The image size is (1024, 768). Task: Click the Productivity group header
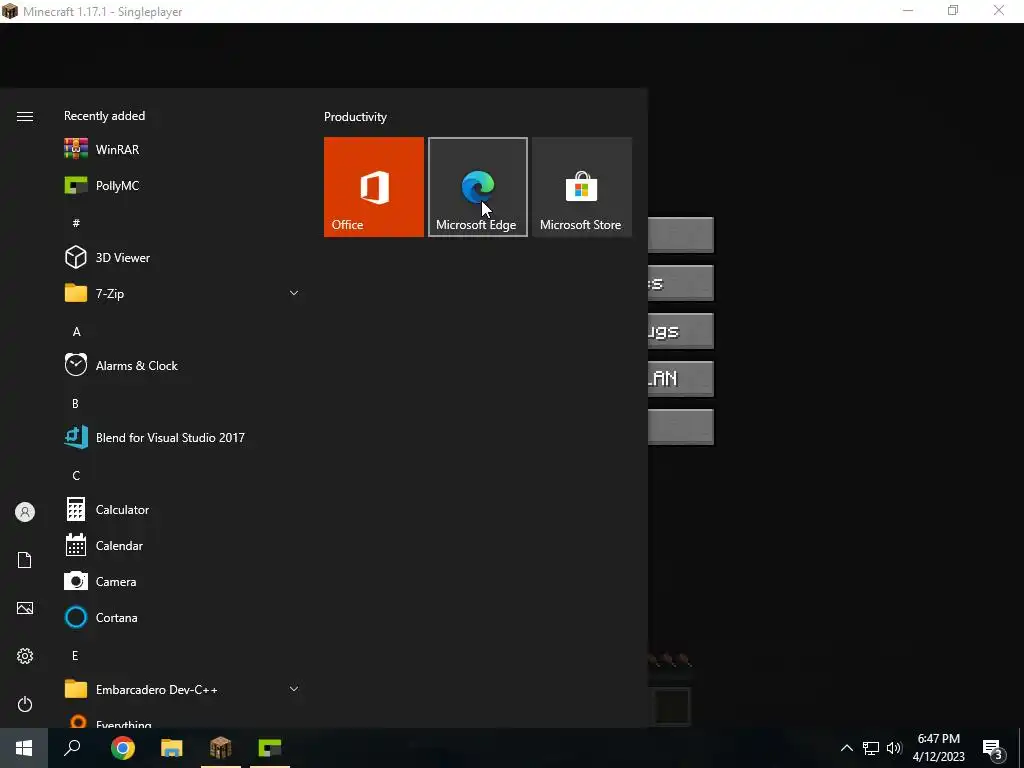point(355,117)
